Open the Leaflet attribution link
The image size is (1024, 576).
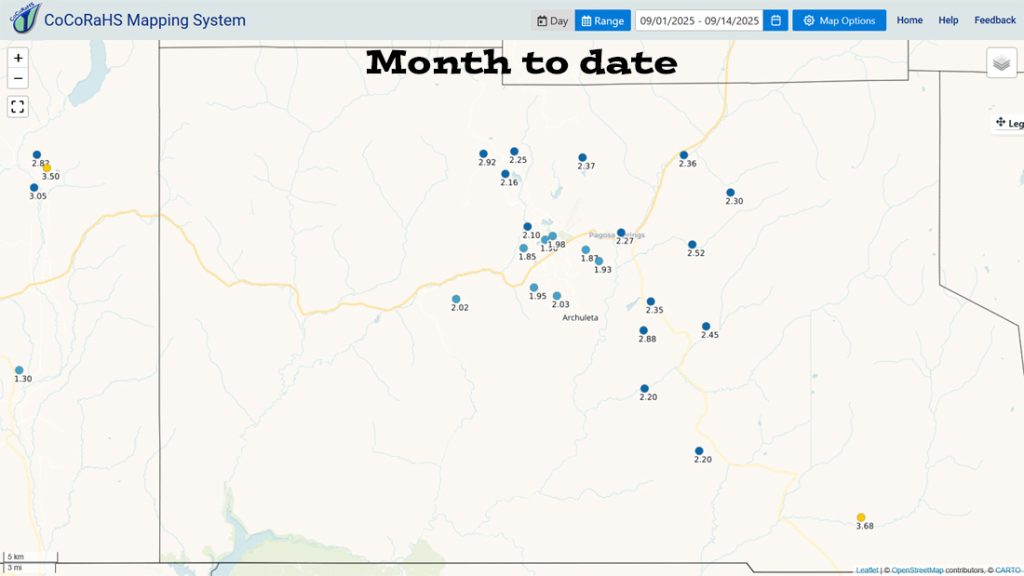[867, 570]
